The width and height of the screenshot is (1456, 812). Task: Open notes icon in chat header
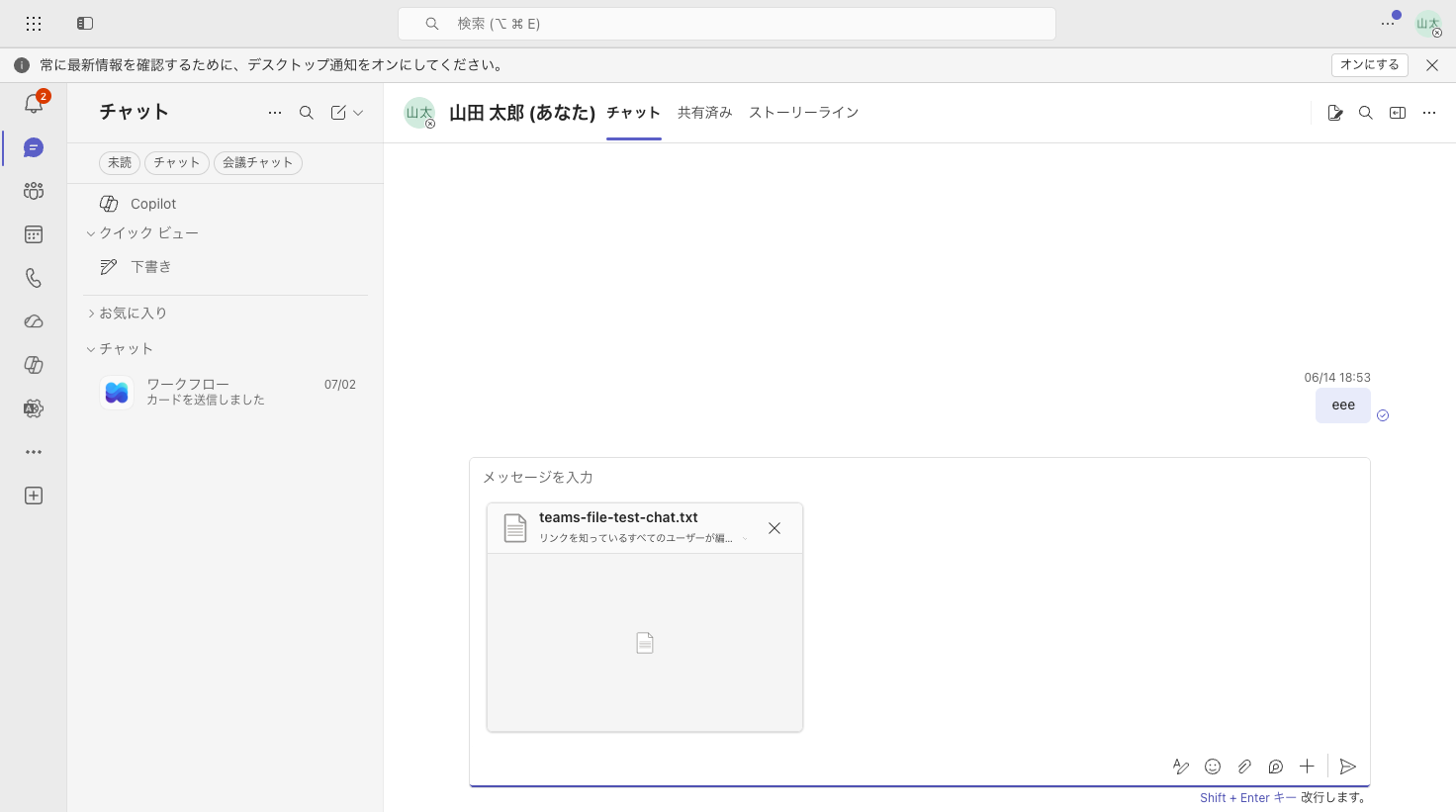point(1334,113)
